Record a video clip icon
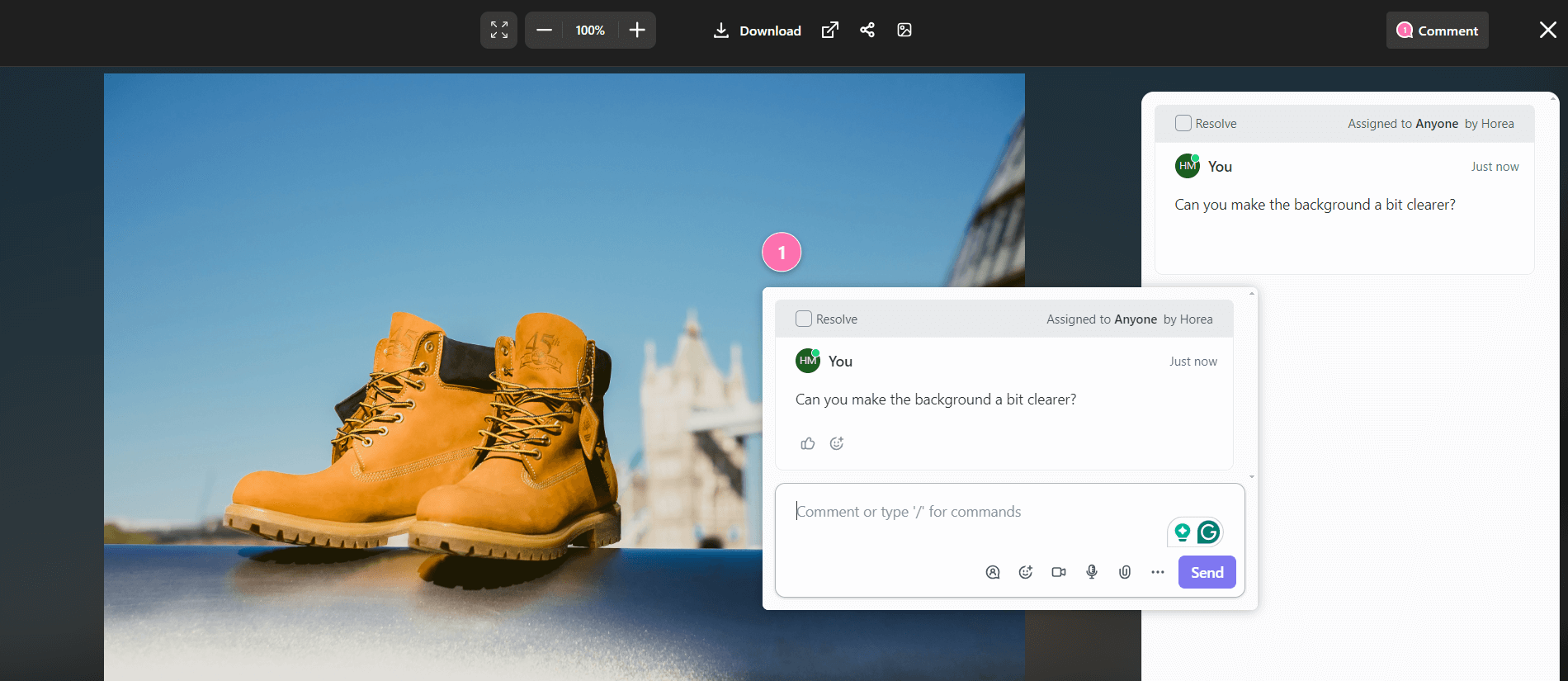1568x681 pixels. [x=1059, y=572]
